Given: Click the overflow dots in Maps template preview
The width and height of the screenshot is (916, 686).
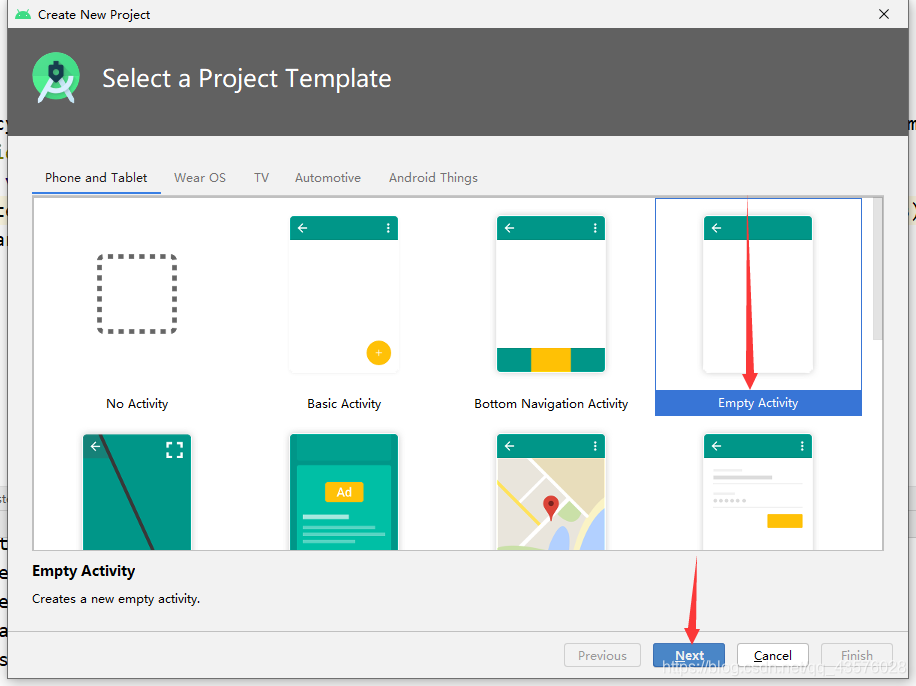Looking at the screenshot, I should (595, 446).
